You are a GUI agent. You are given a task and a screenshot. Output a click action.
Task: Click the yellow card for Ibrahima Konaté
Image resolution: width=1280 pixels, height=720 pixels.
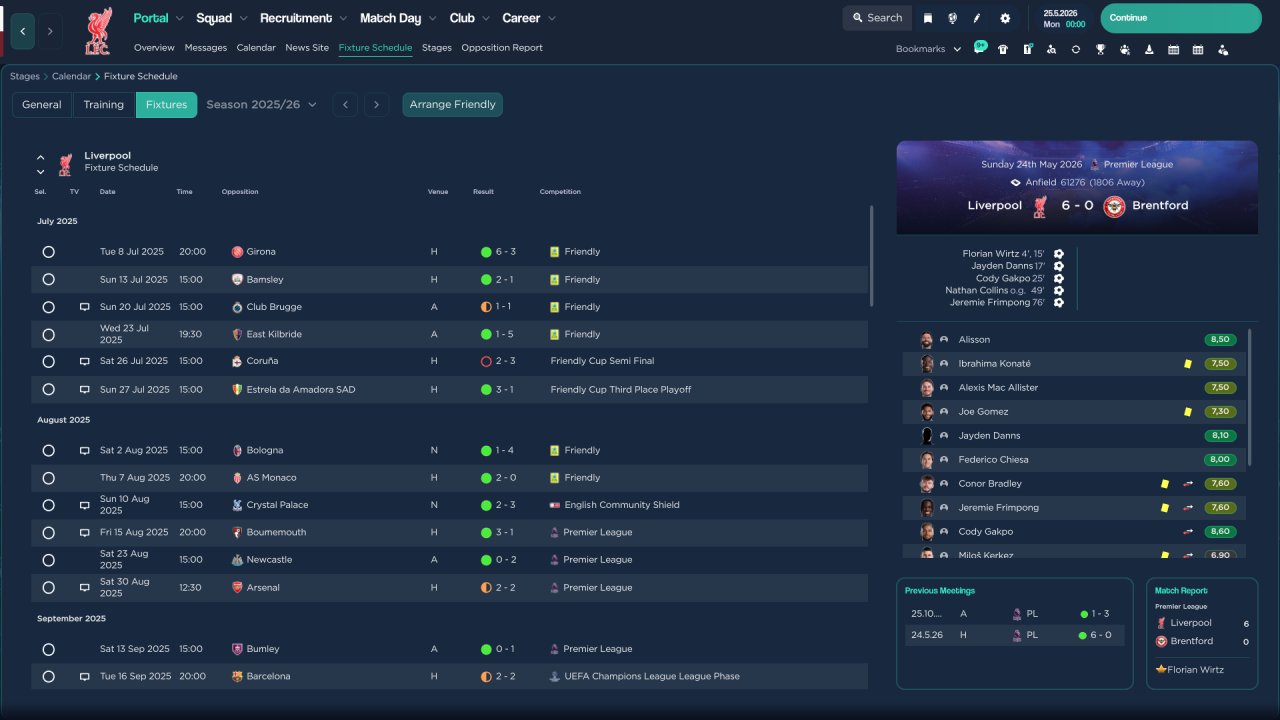coord(1187,364)
